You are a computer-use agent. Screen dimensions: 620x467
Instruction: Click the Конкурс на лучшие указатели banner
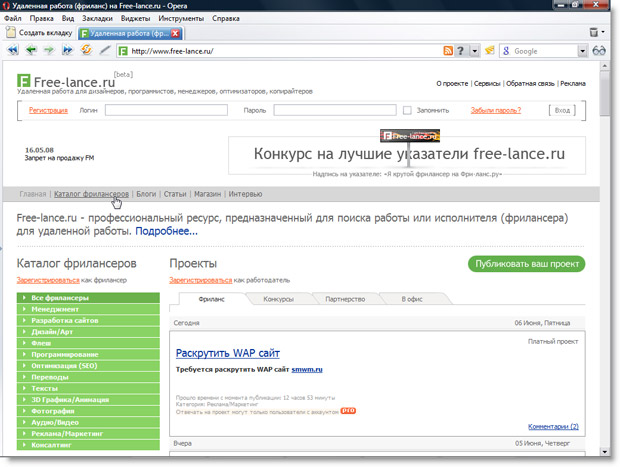(407, 155)
